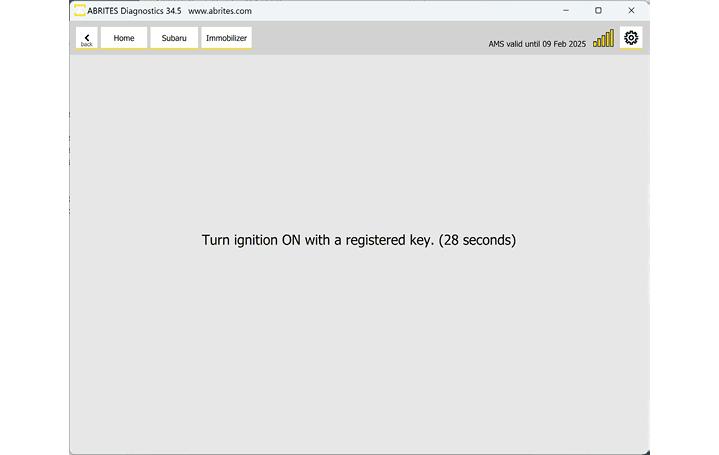
Task: Select the Subaru breadcrumb
Action: point(174,38)
